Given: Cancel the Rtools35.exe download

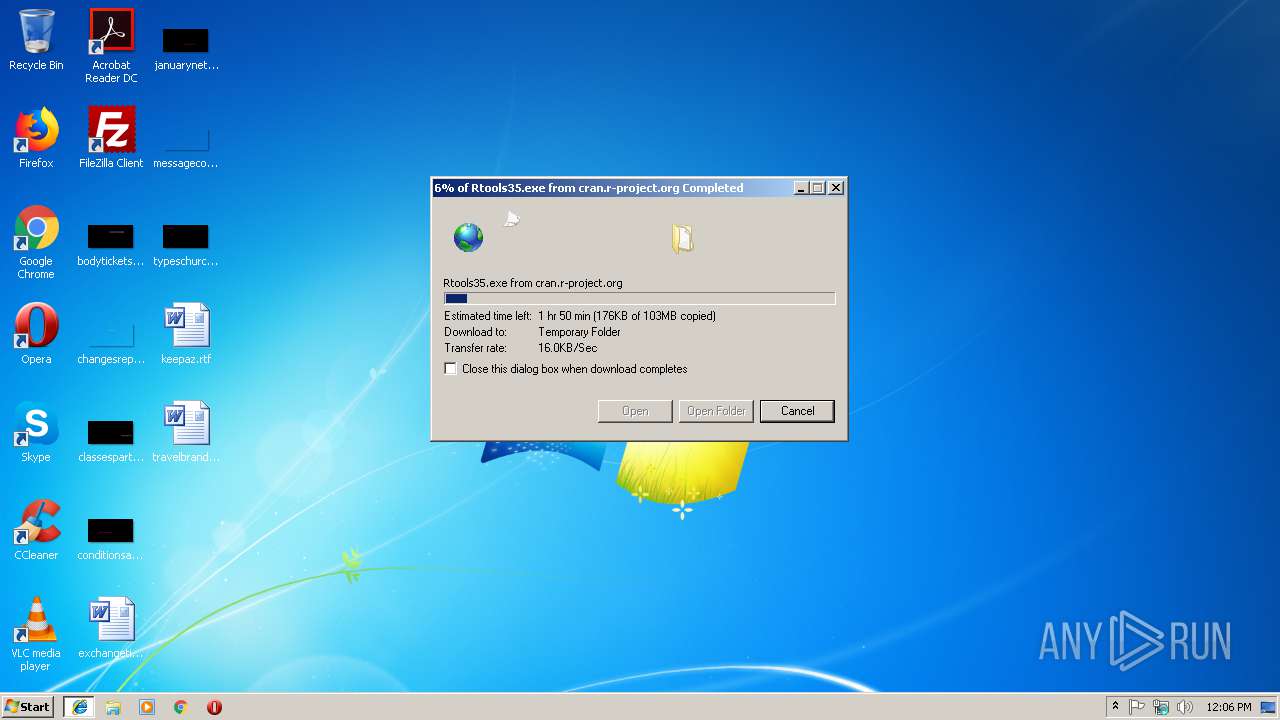Looking at the screenshot, I should tap(797, 411).
